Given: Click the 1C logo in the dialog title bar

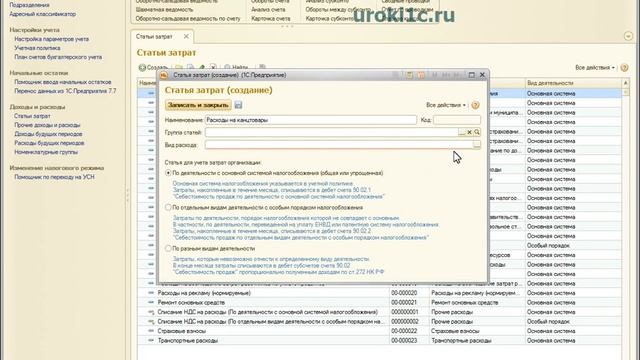Looking at the screenshot, I should [x=164, y=75].
